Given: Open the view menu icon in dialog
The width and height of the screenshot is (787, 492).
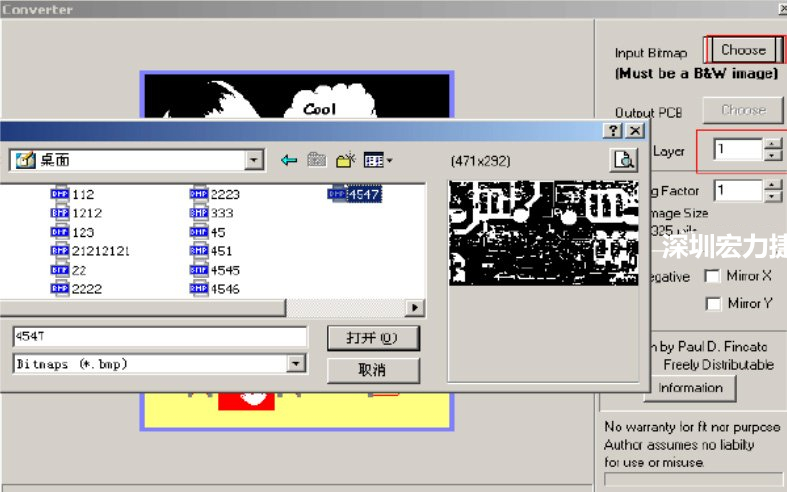Looking at the screenshot, I should 378,160.
